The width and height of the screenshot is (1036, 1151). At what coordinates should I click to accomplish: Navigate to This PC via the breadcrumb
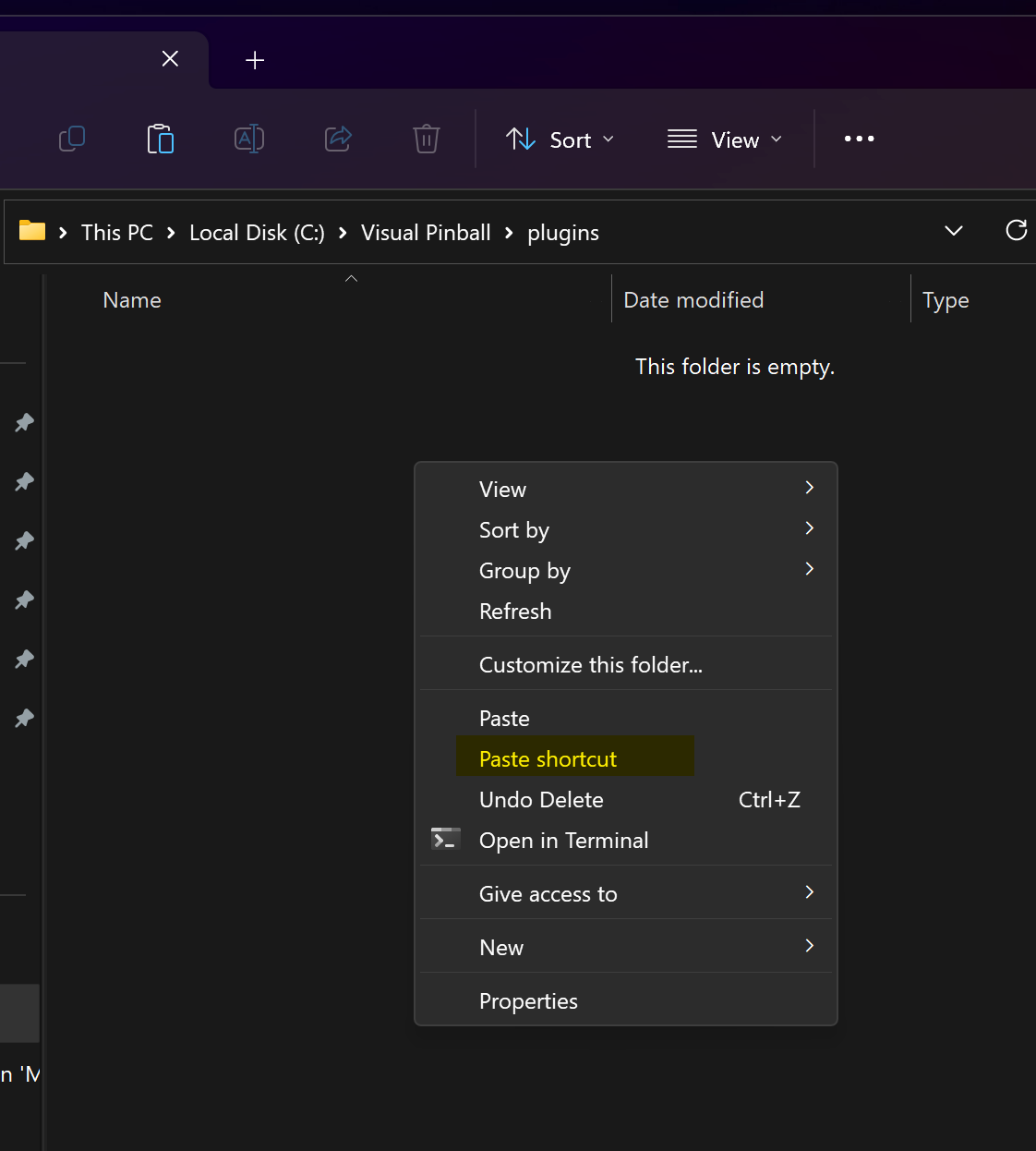[x=116, y=232]
